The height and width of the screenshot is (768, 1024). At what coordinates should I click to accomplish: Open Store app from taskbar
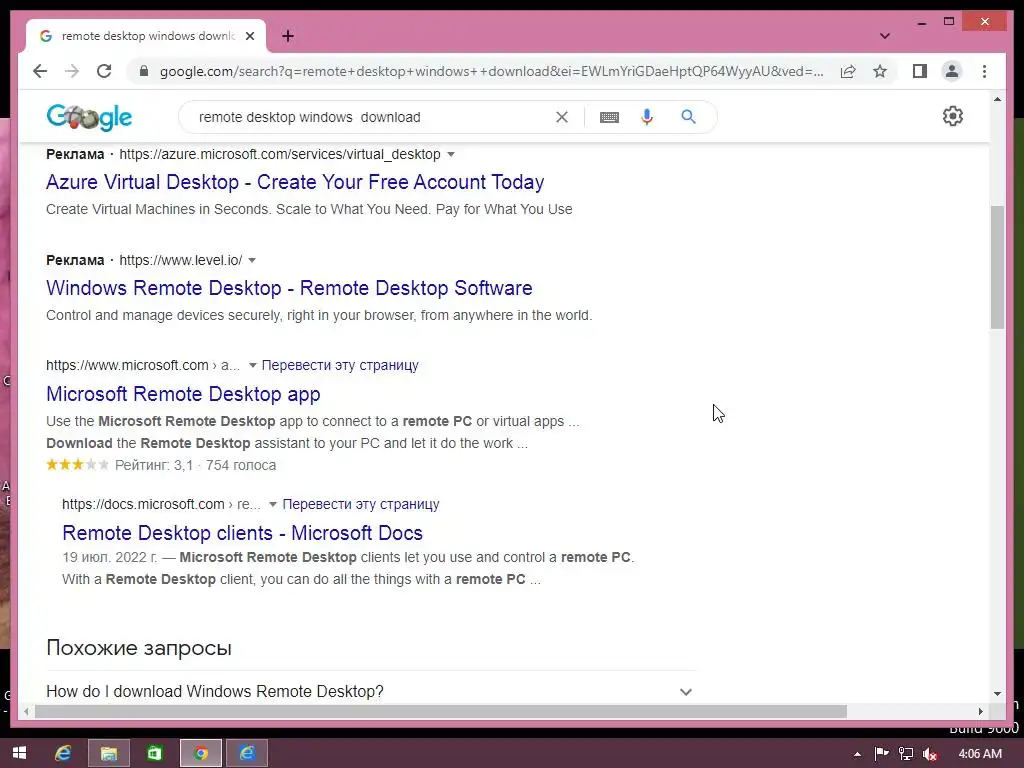(155, 754)
